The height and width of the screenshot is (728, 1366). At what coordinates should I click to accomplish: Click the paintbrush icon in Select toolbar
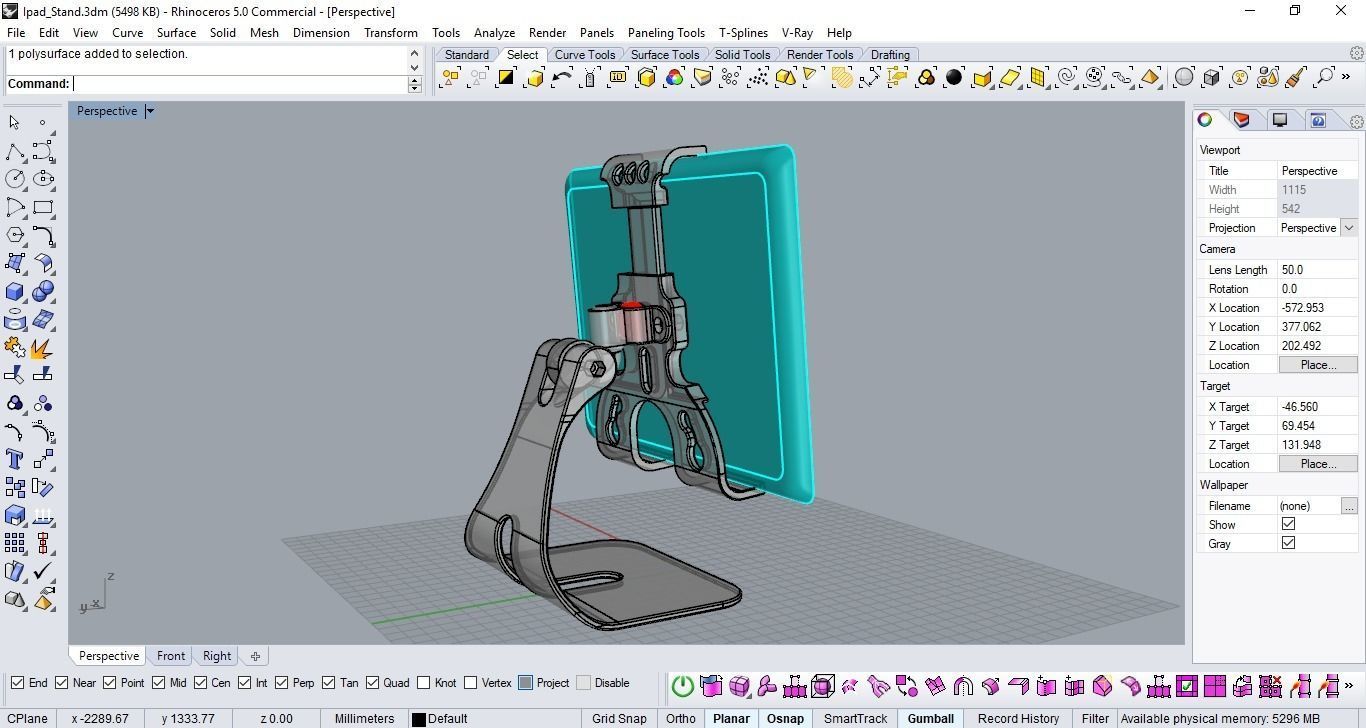1296,77
